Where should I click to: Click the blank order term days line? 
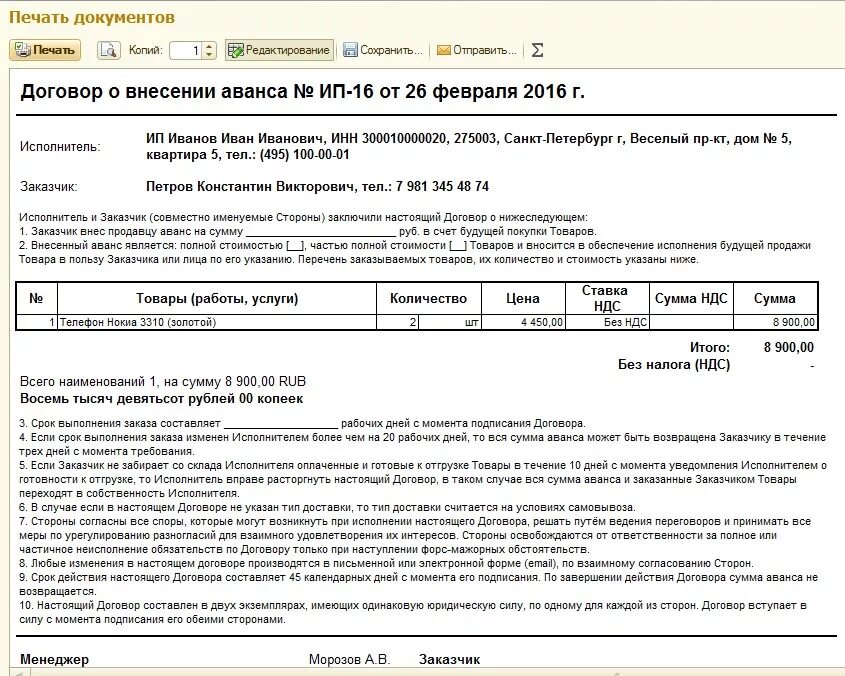click(x=281, y=424)
